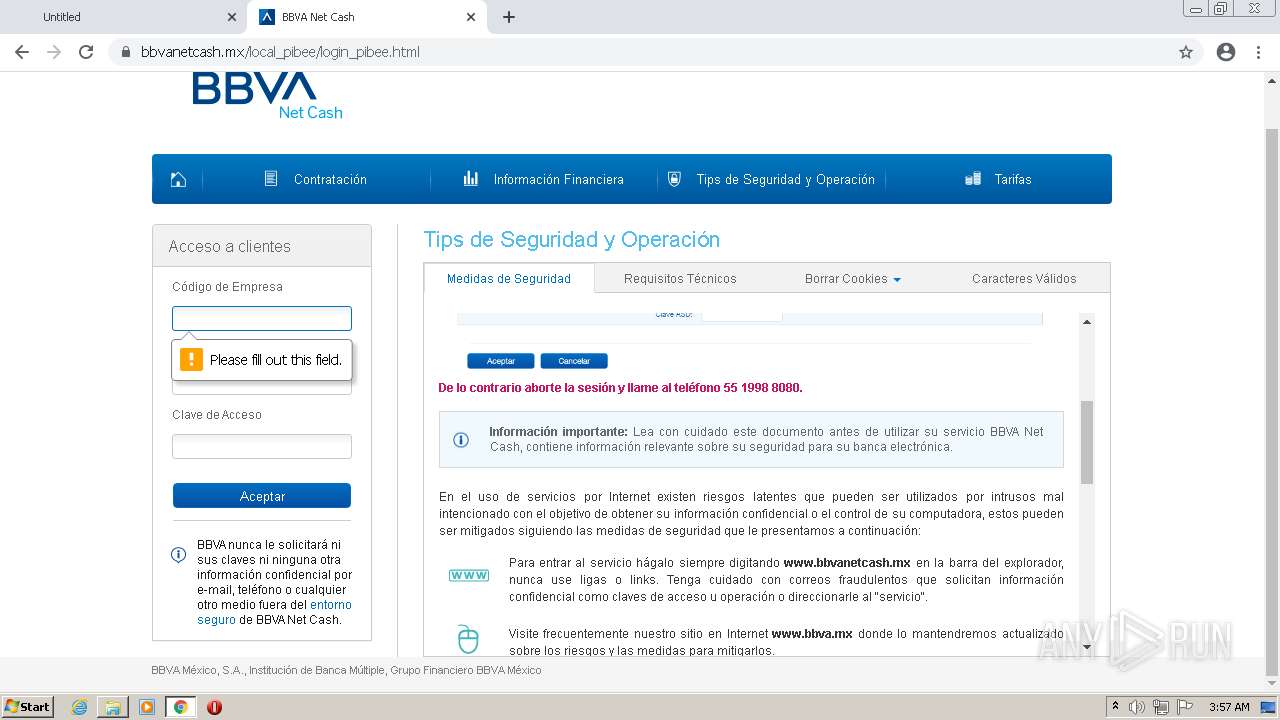Open the Contratación menu item
Screen dimensions: 1280x720
pyautogui.click(x=330, y=180)
